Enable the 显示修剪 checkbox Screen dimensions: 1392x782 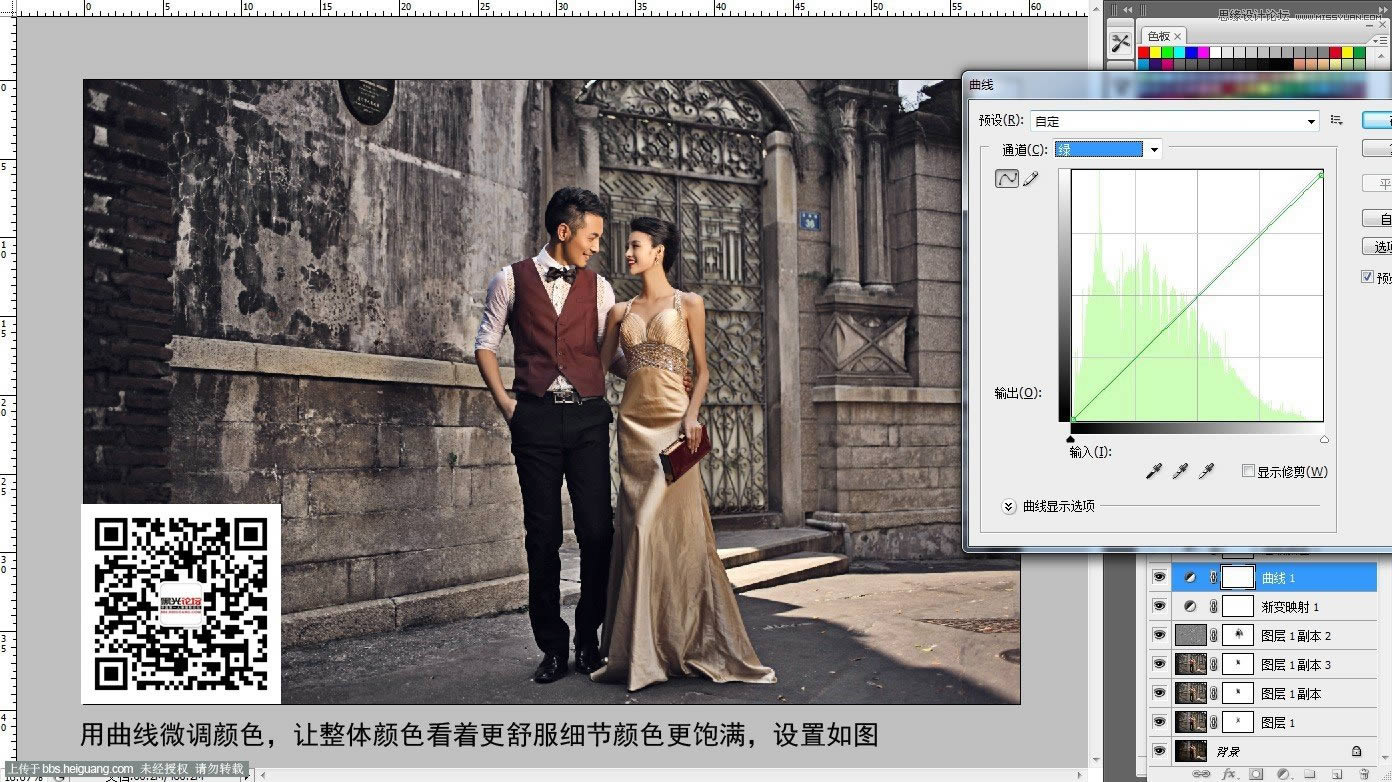tap(1248, 471)
